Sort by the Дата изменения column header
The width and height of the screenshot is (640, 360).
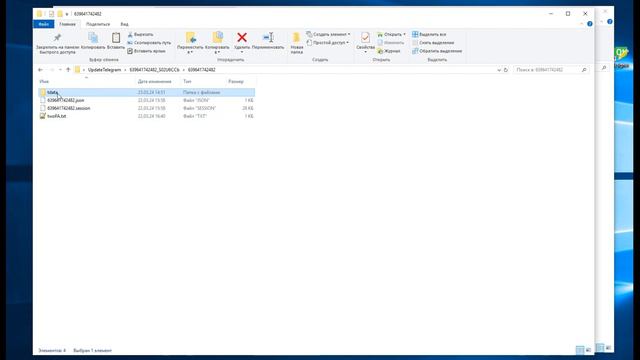point(154,82)
